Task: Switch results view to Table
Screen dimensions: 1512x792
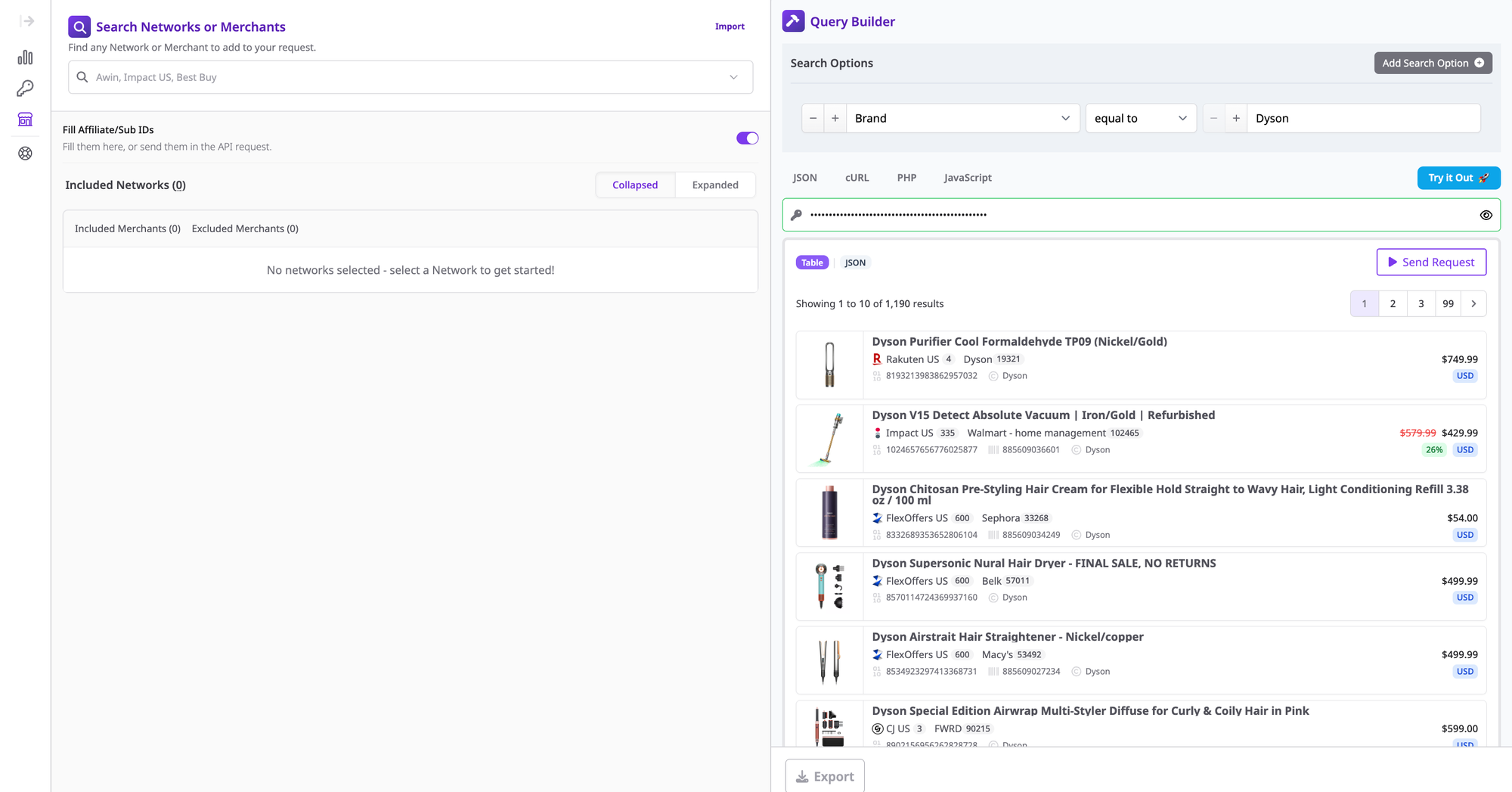Action: point(812,262)
